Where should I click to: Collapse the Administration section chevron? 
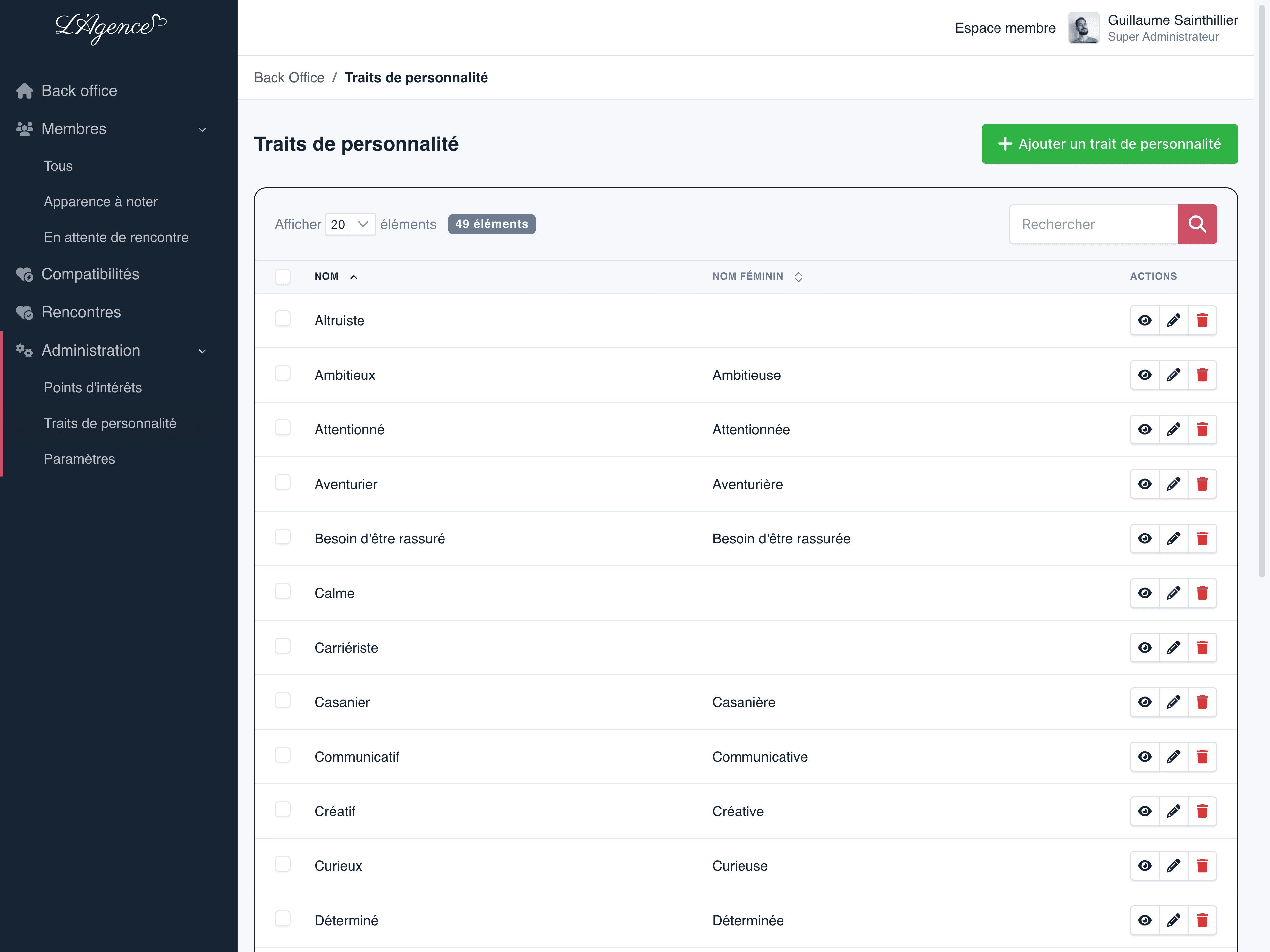click(x=202, y=351)
